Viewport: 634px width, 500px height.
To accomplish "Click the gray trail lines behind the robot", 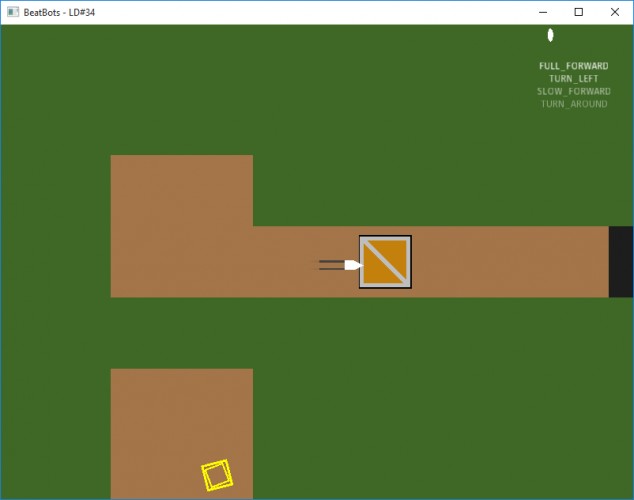I will point(332,265).
